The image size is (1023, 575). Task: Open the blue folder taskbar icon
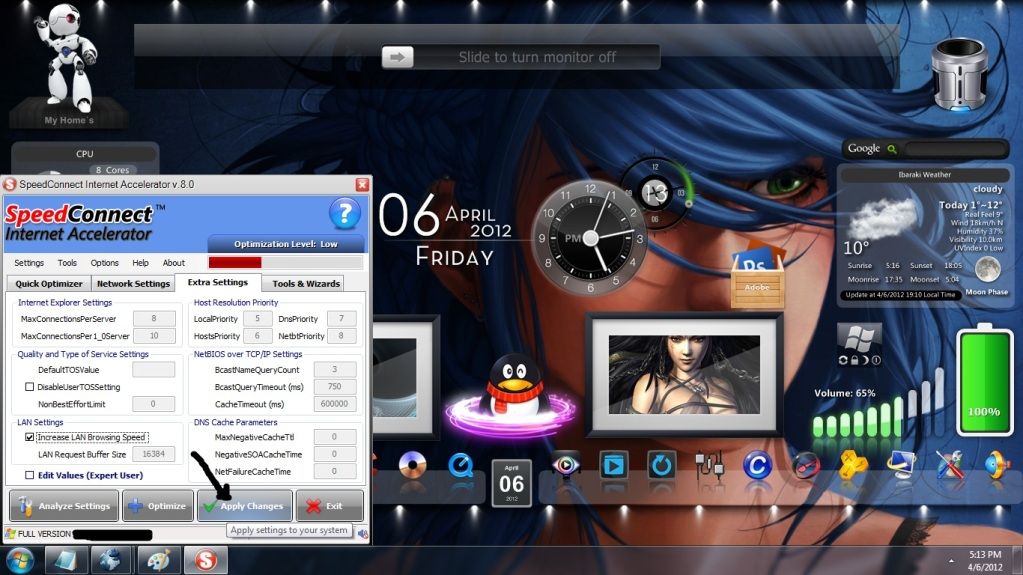(x=65, y=560)
